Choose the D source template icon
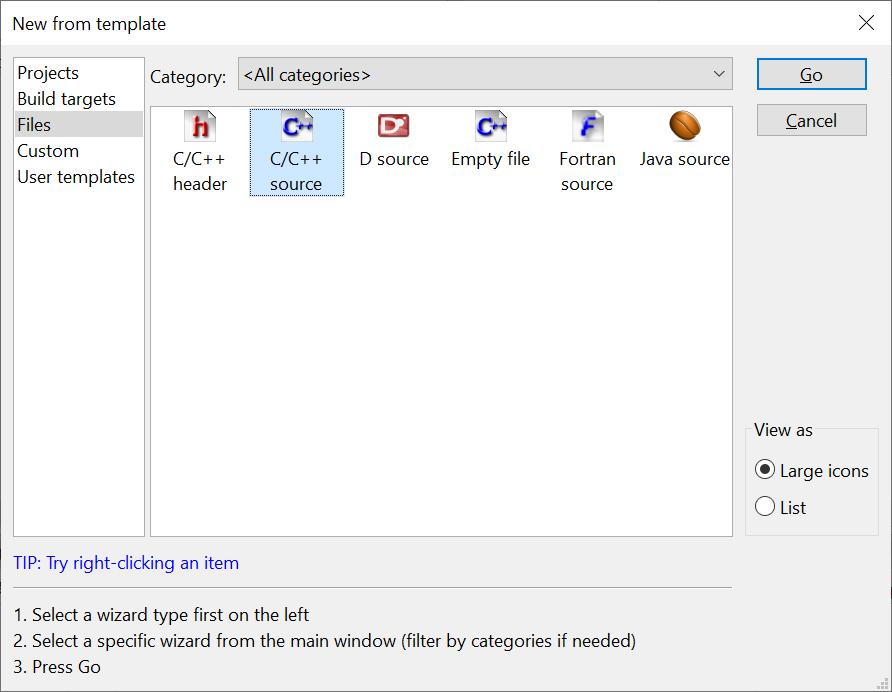This screenshot has height=692, width=892. click(x=393, y=126)
